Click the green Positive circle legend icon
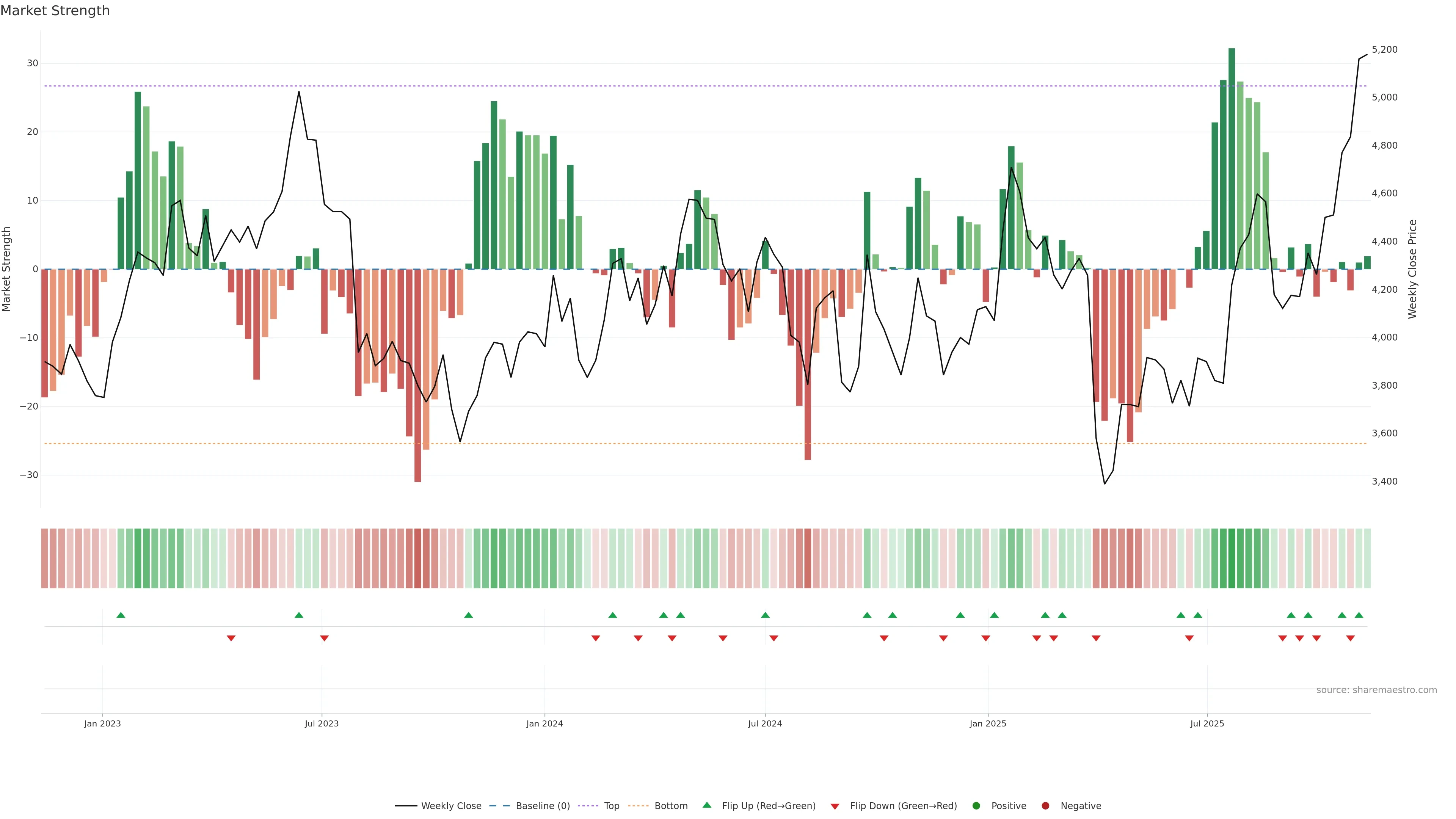 pyautogui.click(x=976, y=806)
